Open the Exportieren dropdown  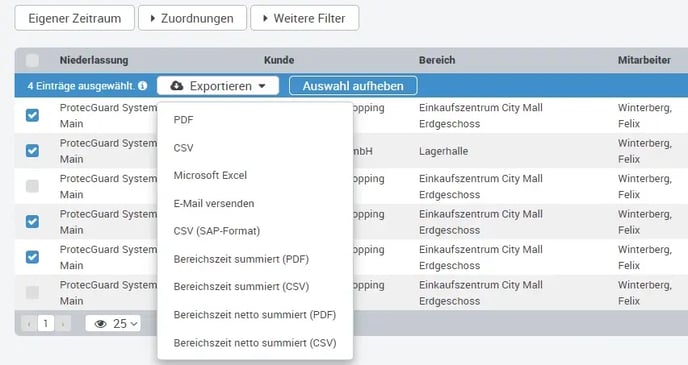[x=218, y=86]
